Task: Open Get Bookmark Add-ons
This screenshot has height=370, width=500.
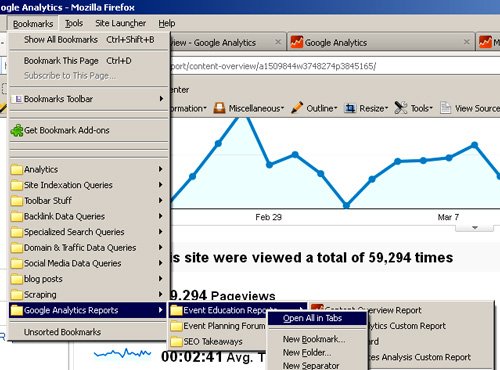Action: [x=89, y=130]
